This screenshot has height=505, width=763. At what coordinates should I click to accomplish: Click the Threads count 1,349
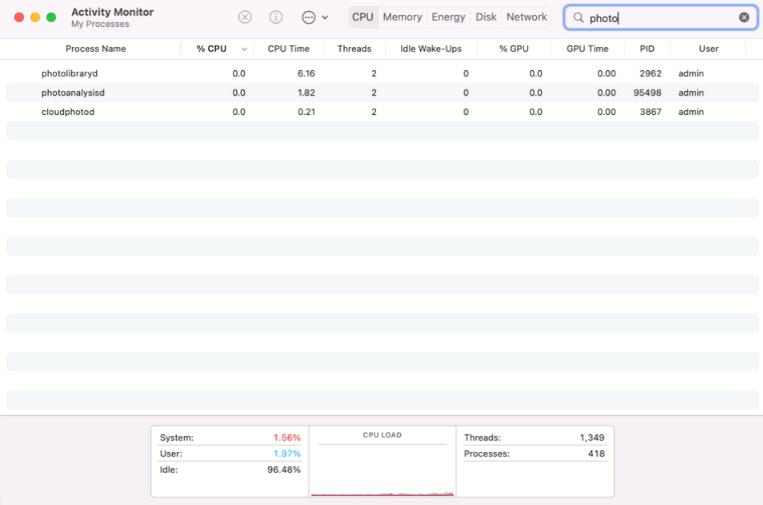592,437
